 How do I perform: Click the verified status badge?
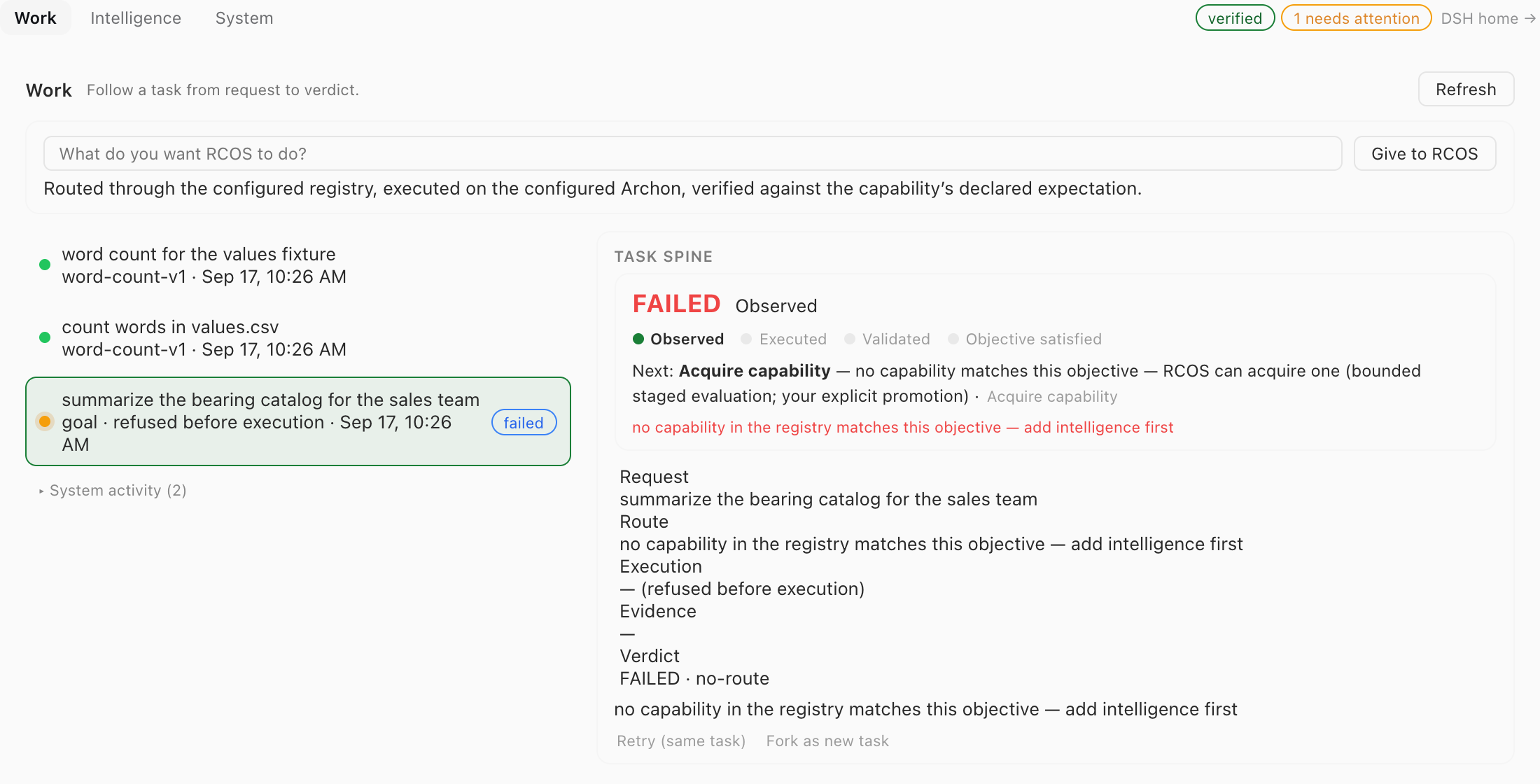(1235, 18)
